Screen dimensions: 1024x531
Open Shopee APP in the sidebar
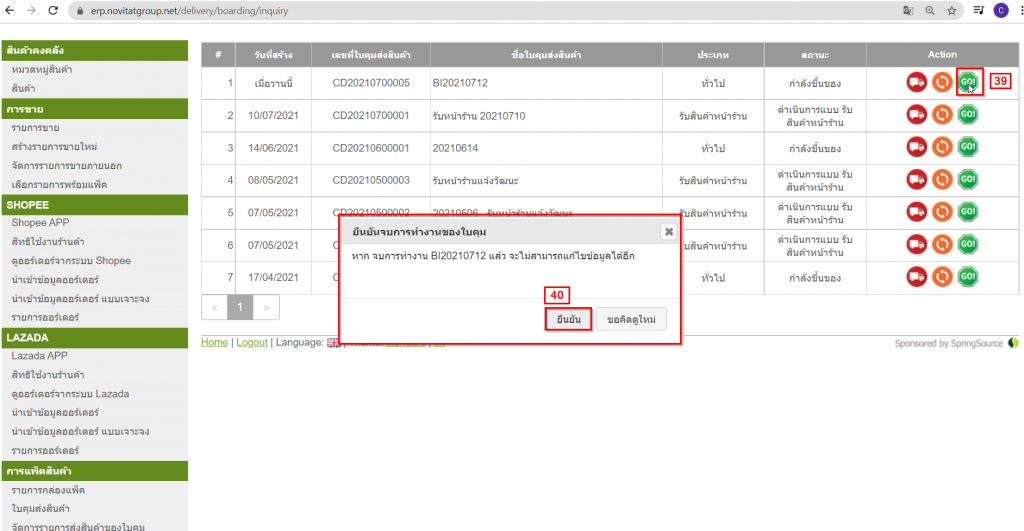[39, 223]
